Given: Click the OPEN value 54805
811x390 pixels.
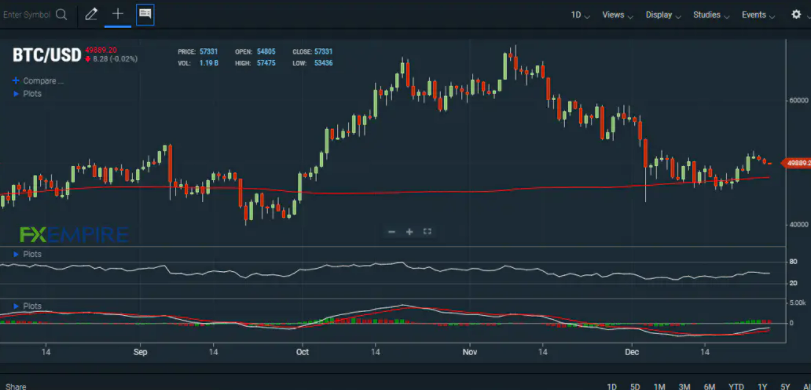Looking at the screenshot, I should (x=266, y=52).
